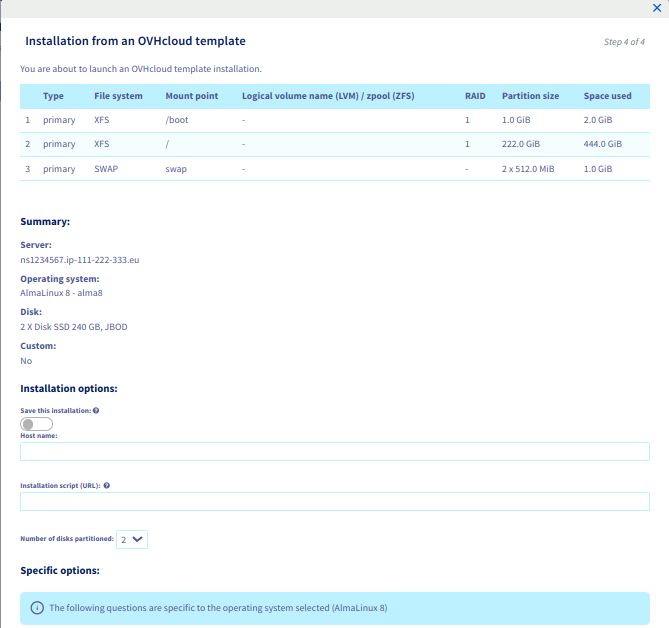Select the File system column header
This screenshot has width=669, height=628.
(x=118, y=96)
